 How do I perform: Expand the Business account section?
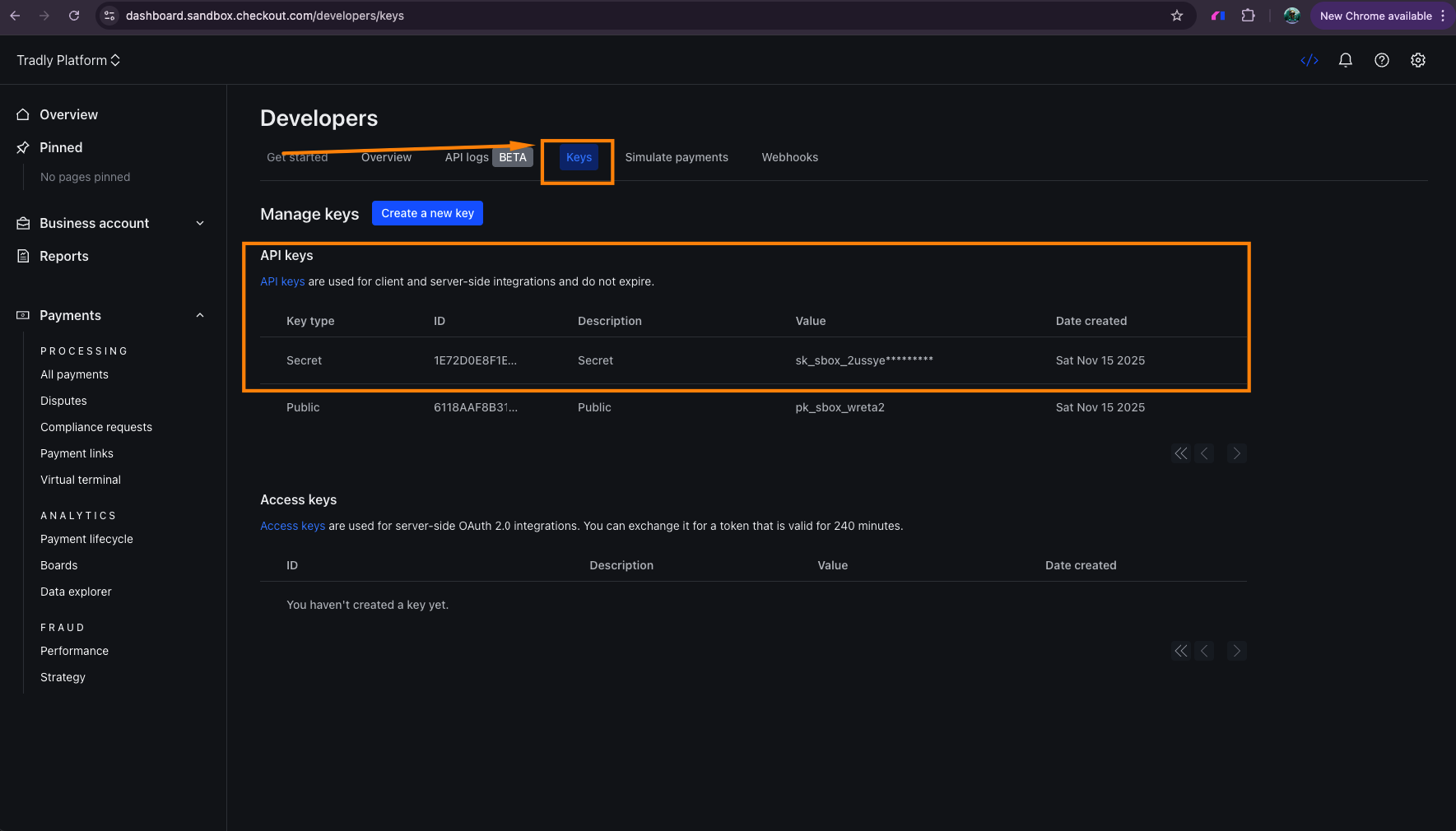pyautogui.click(x=199, y=224)
